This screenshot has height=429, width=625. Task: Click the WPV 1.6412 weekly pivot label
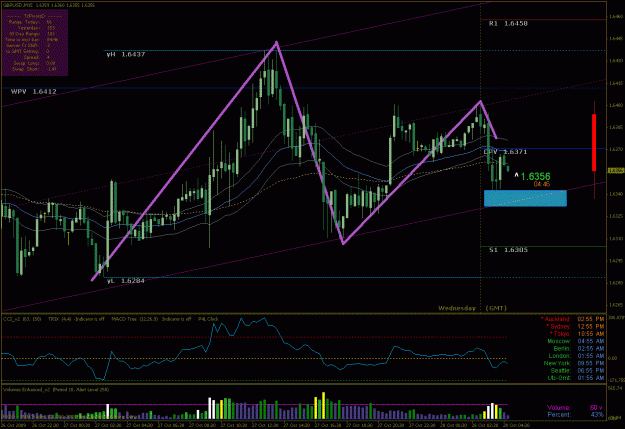pos(33,92)
